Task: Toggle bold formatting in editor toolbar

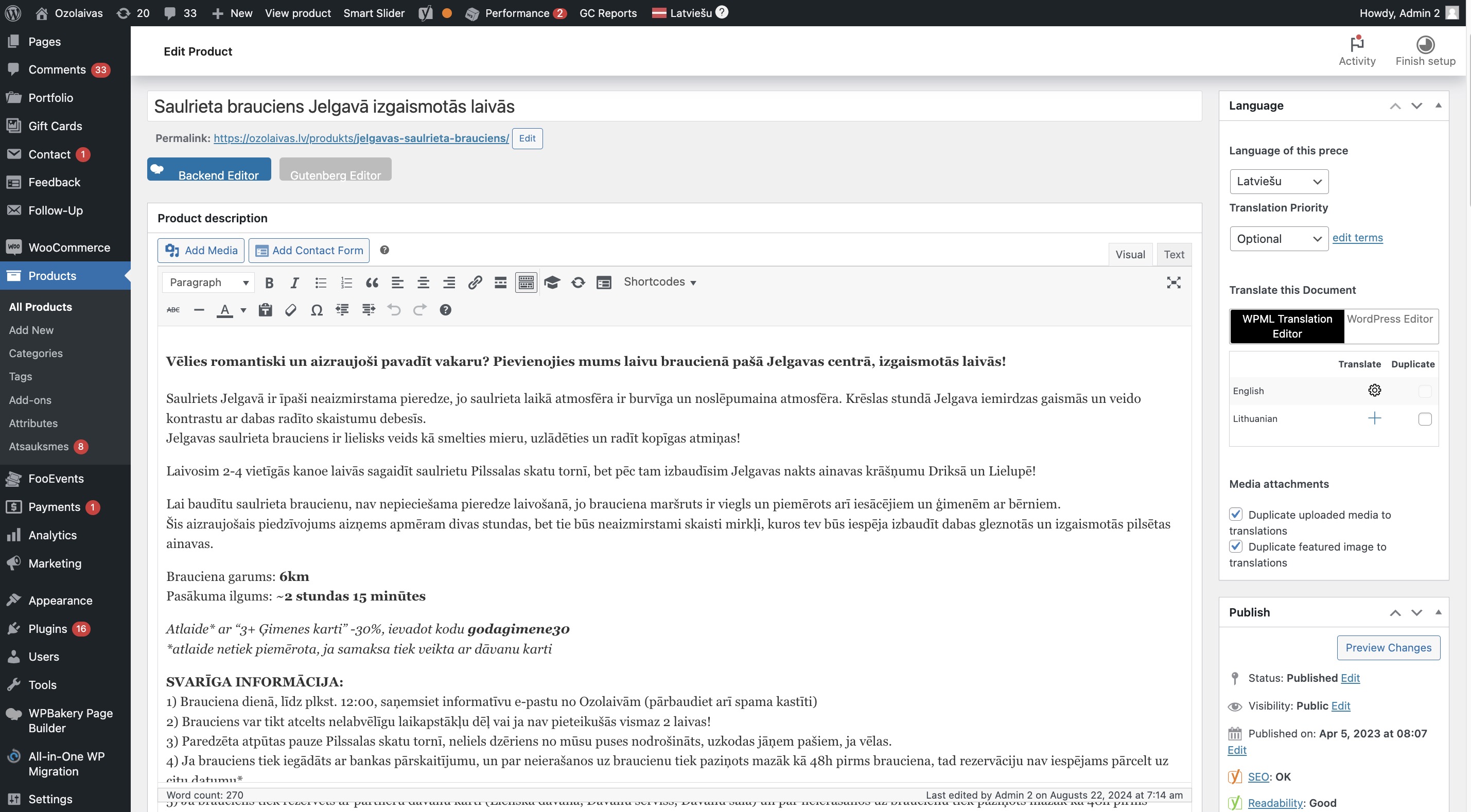Action: tap(269, 283)
